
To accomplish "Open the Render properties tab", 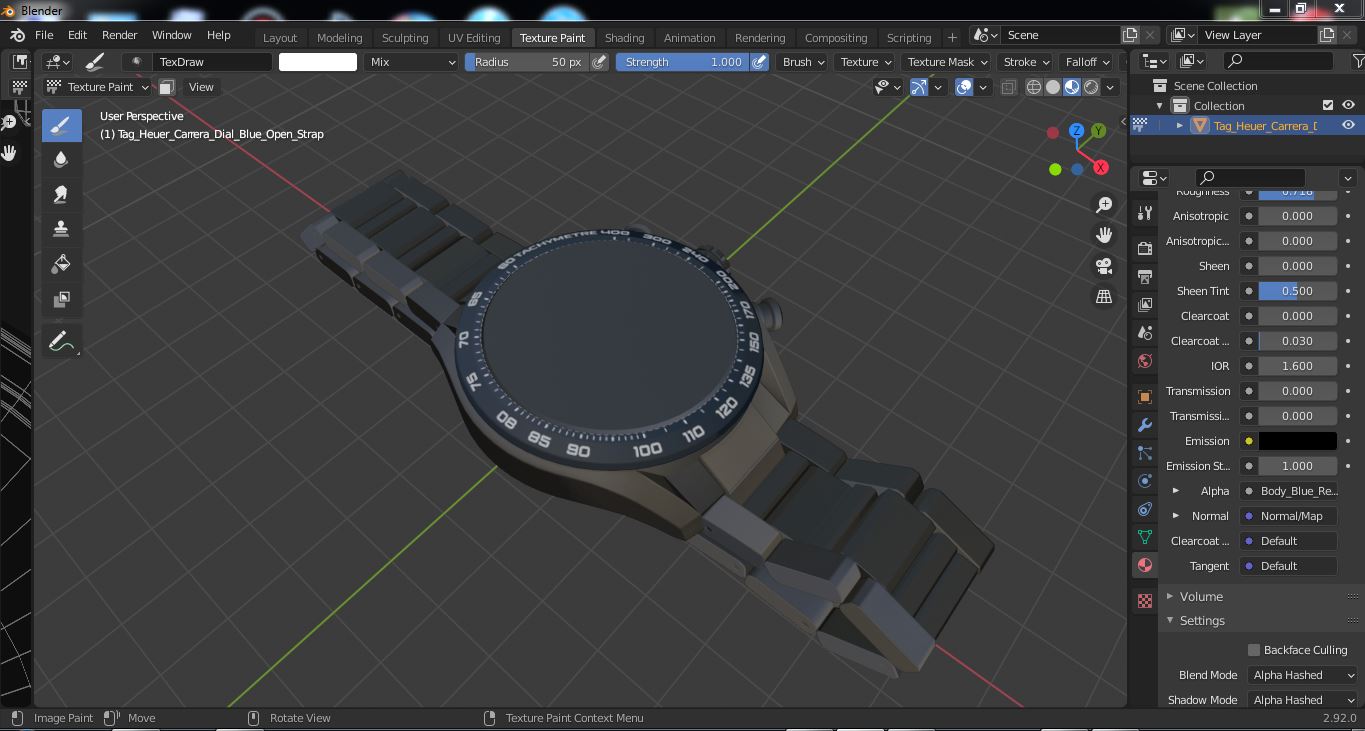I will coord(1145,248).
